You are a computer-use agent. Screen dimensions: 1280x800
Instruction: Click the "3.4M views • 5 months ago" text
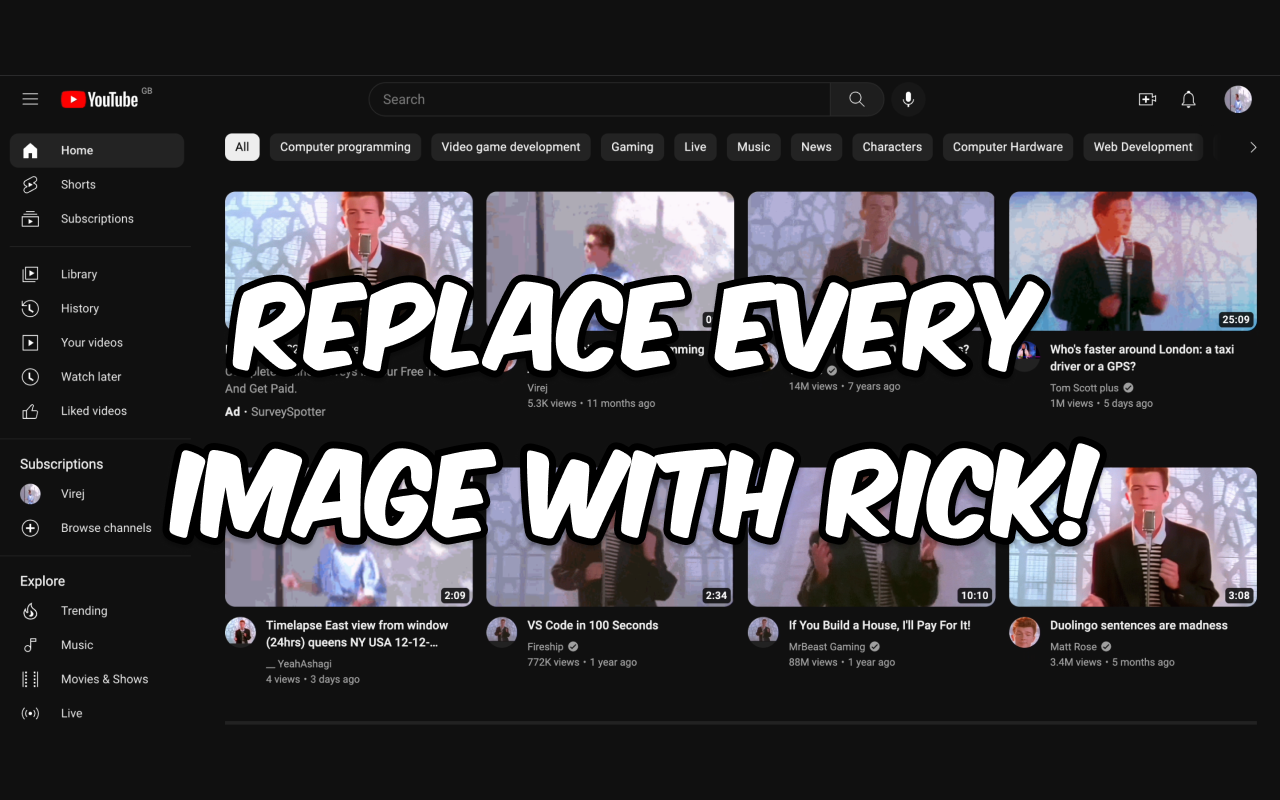tap(1112, 662)
